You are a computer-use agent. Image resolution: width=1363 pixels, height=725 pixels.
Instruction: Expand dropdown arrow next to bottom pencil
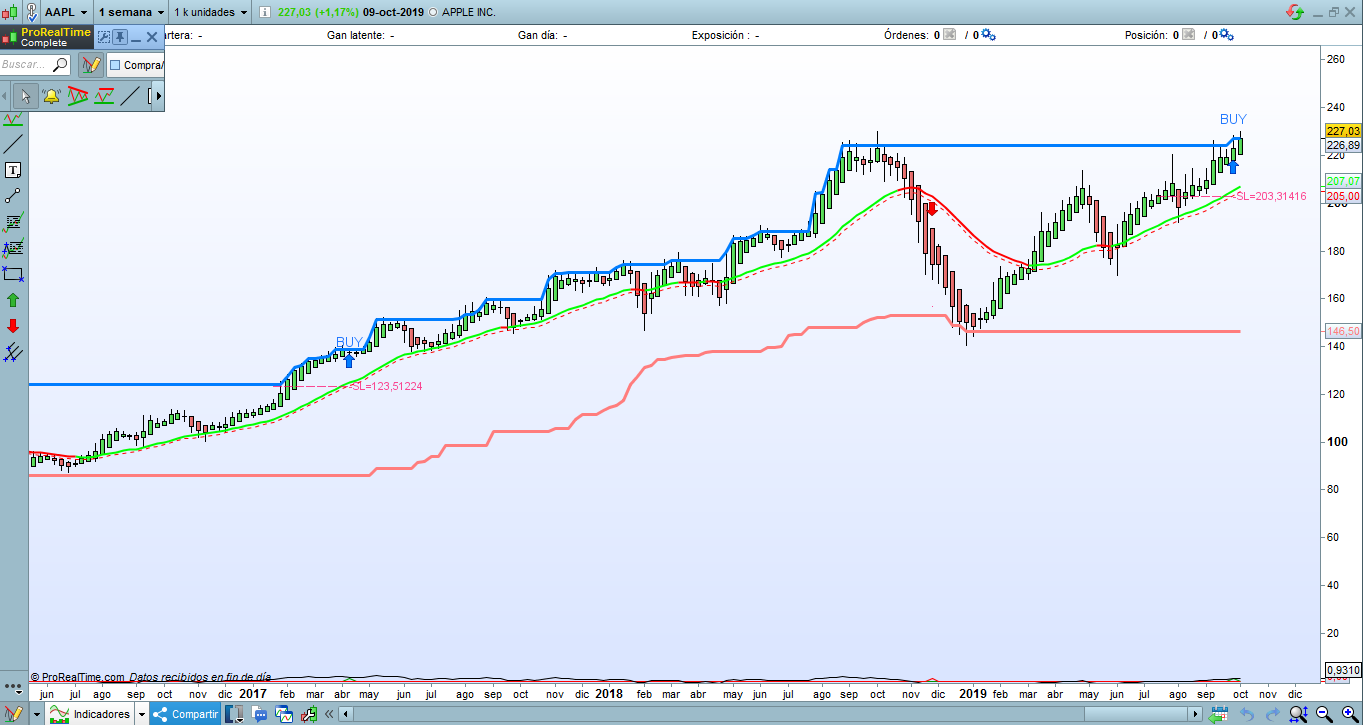pos(37,714)
